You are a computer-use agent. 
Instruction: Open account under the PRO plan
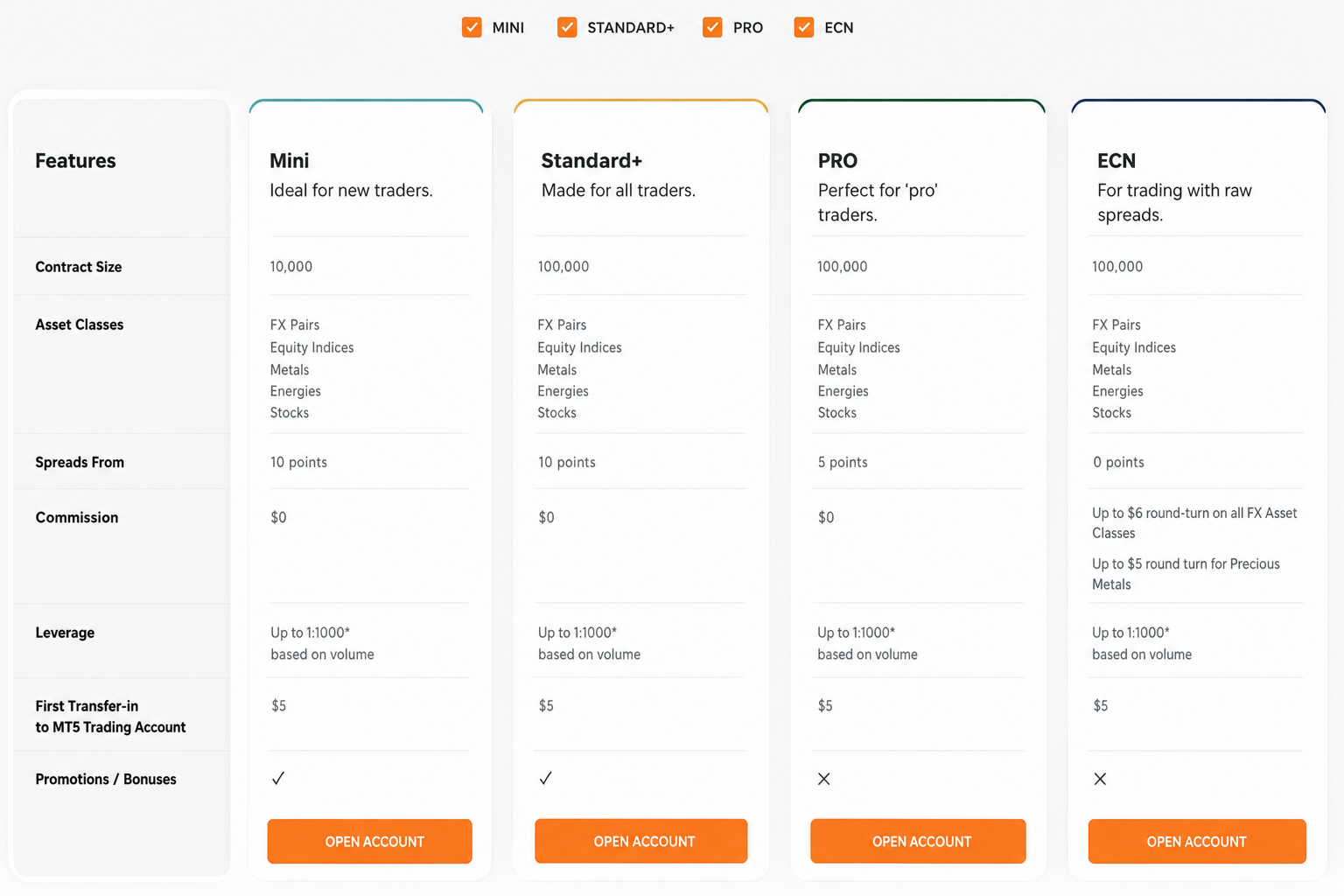click(x=918, y=841)
